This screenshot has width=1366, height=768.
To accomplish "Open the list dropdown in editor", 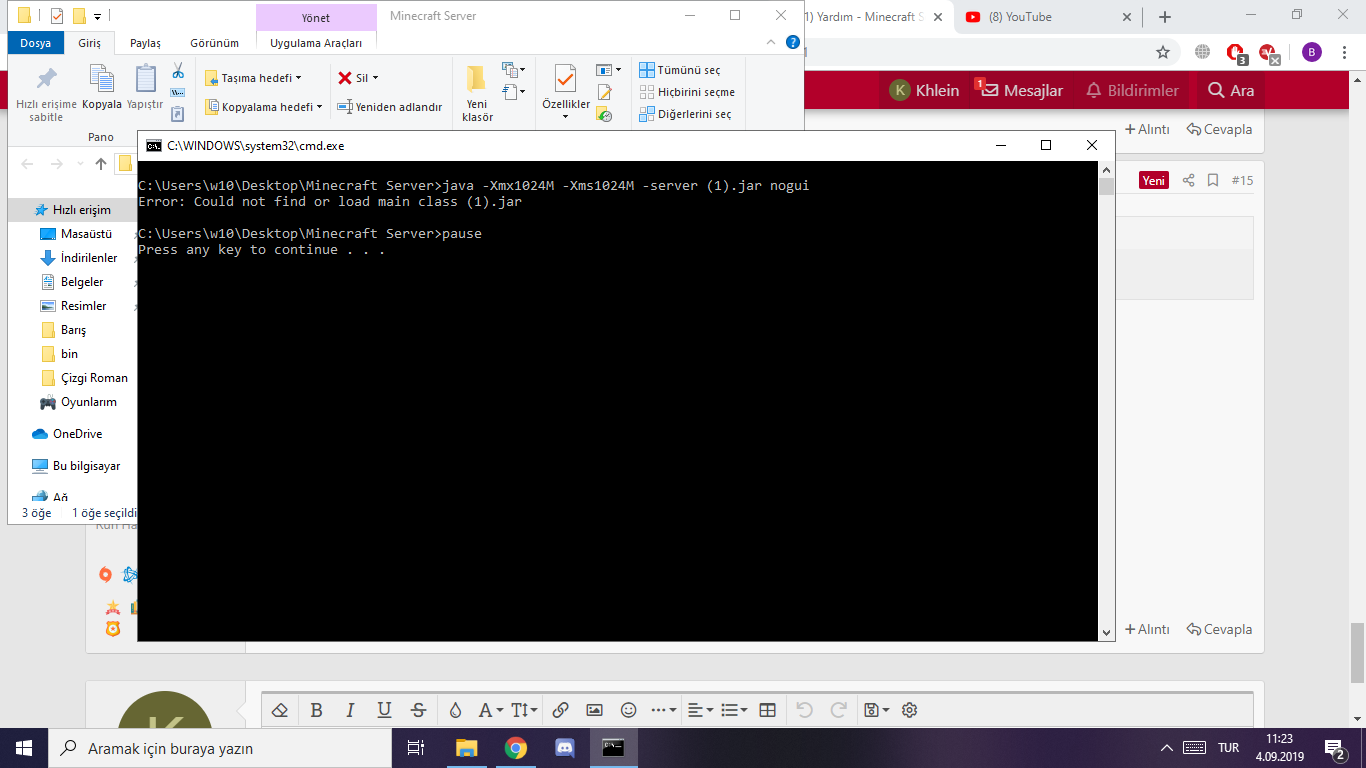I will pos(735,710).
